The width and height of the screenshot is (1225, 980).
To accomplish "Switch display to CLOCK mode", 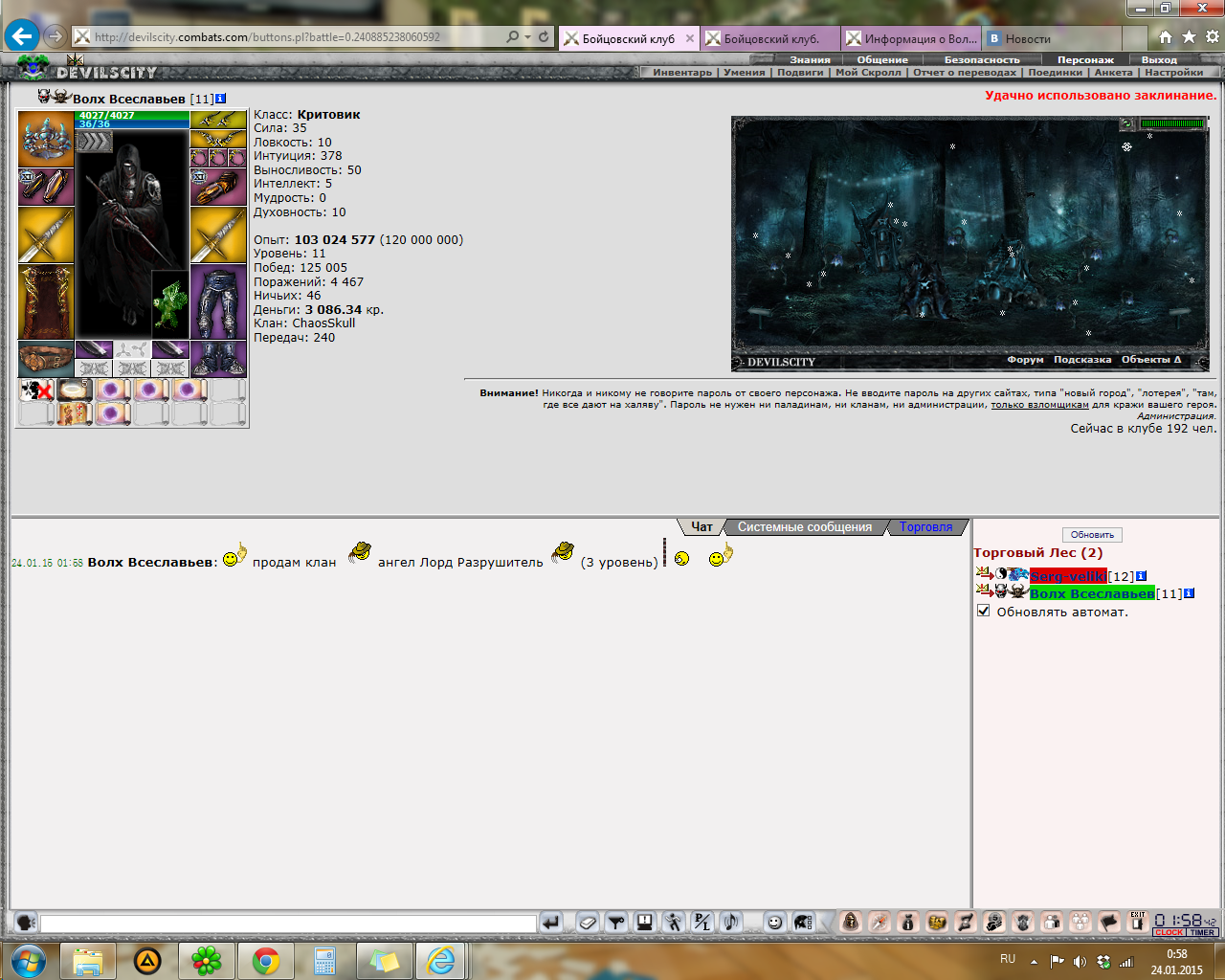I will (x=1169, y=932).
